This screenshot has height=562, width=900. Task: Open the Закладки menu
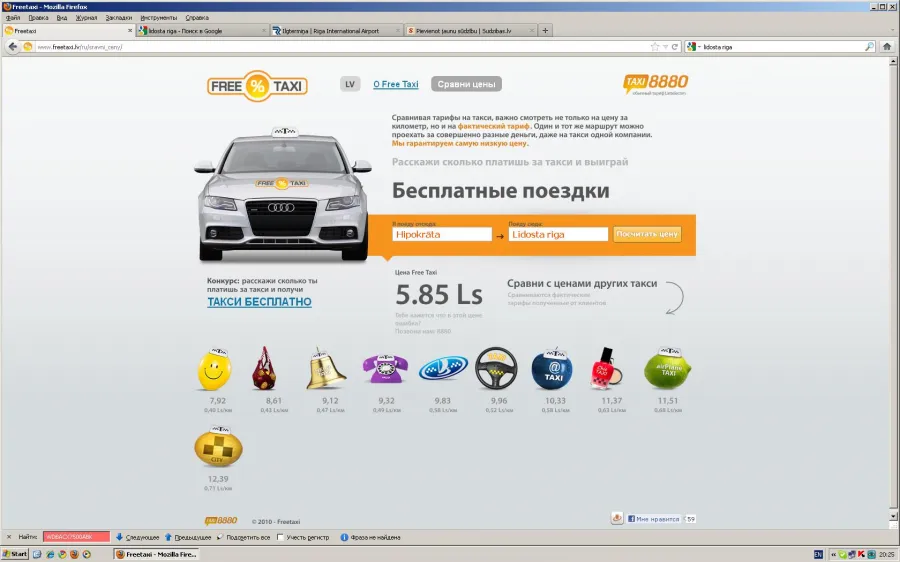(x=119, y=18)
